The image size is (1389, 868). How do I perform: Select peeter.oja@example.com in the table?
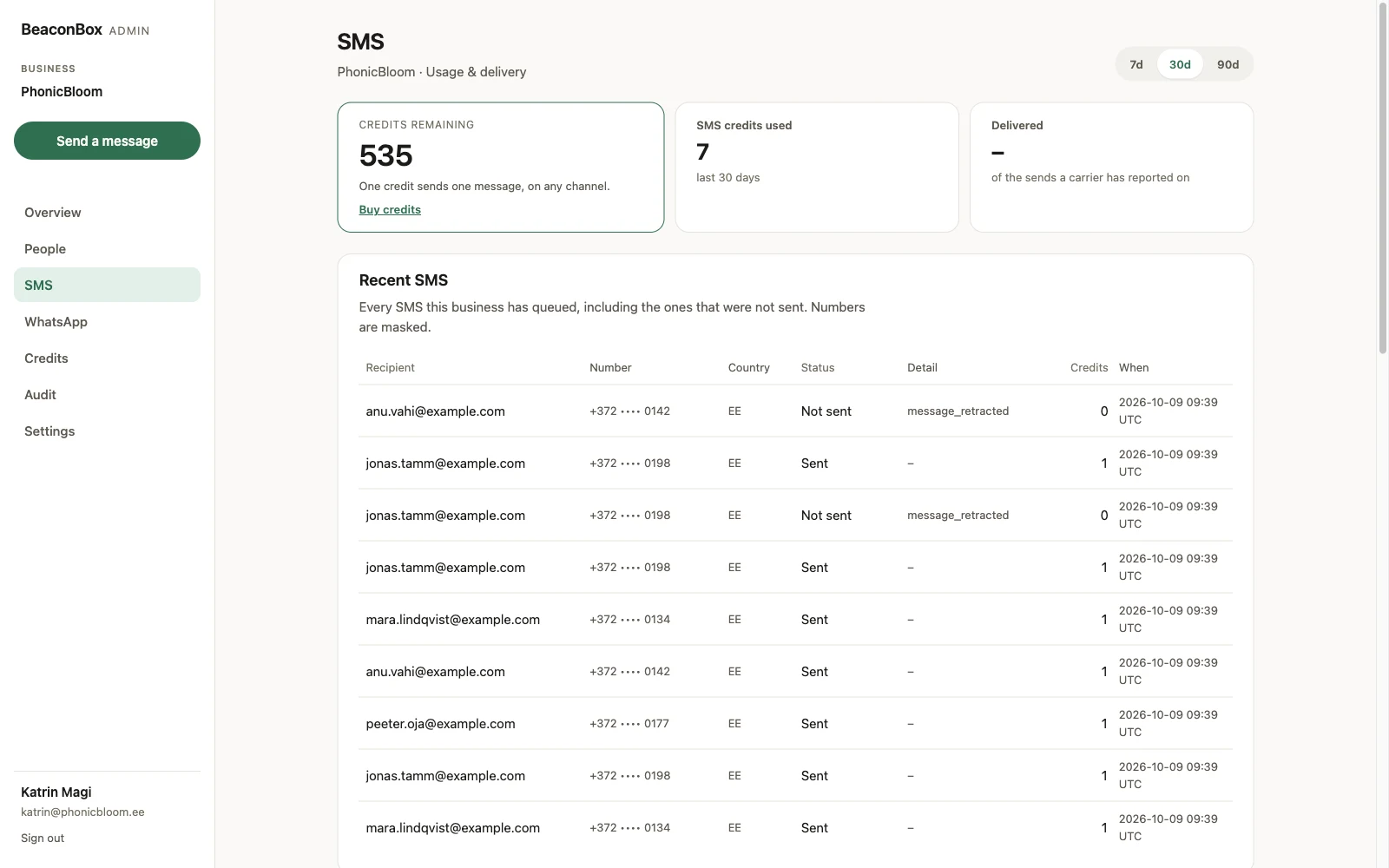click(440, 724)
